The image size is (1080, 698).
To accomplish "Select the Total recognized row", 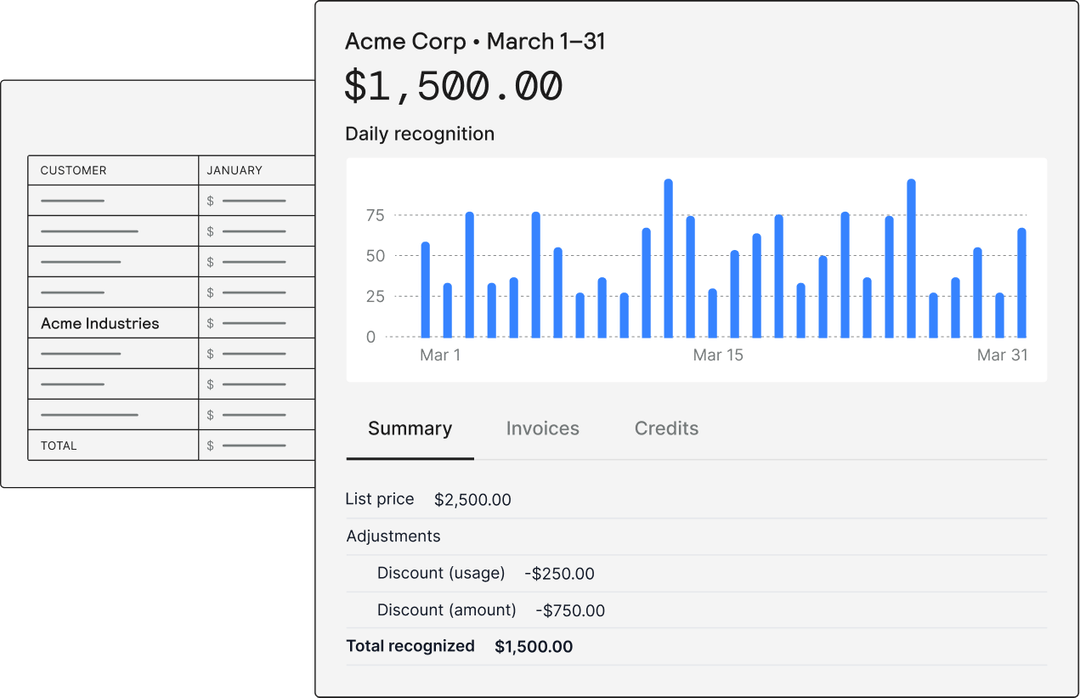I will [x=460, y=646].
